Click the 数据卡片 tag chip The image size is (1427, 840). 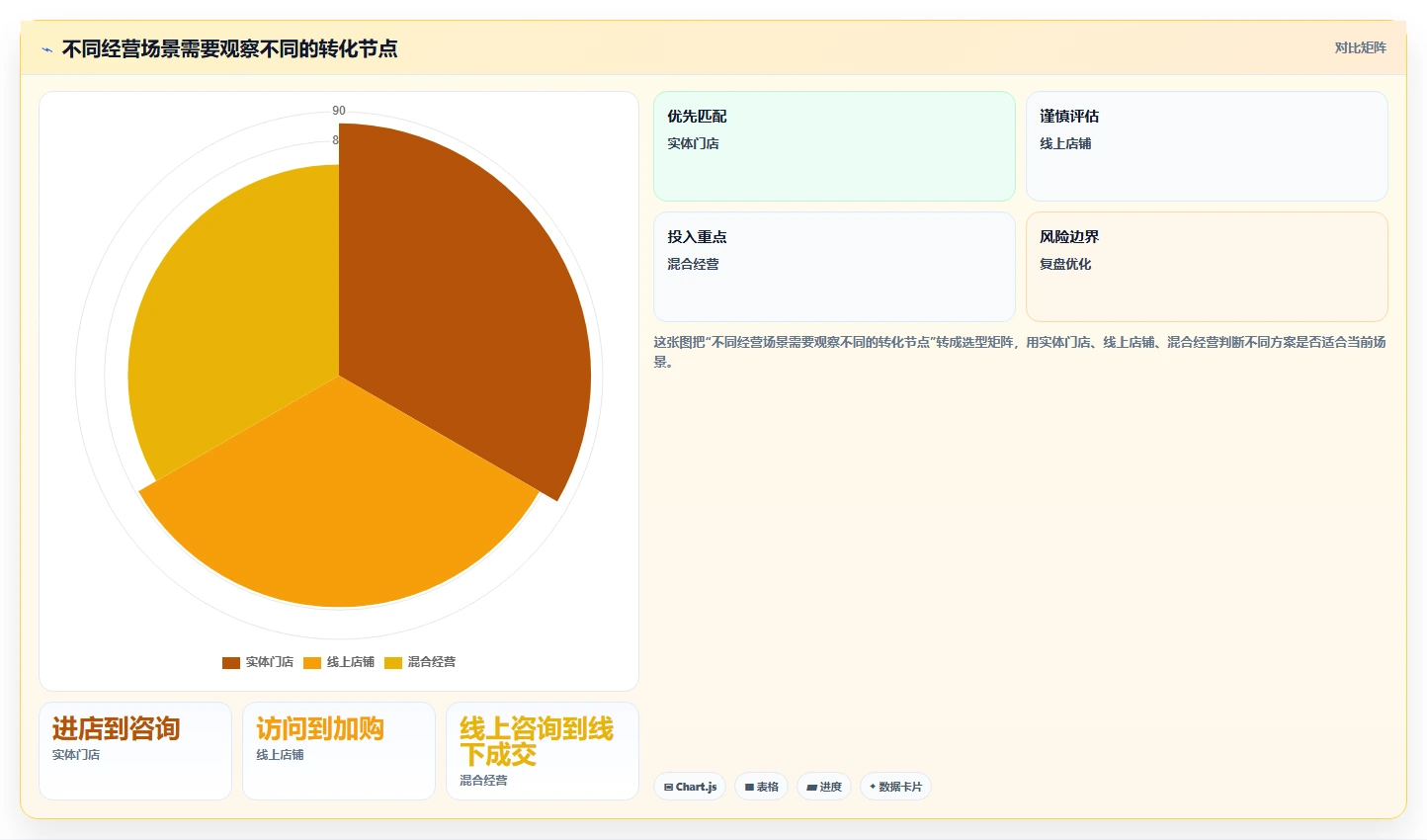[x=895, y=787]
